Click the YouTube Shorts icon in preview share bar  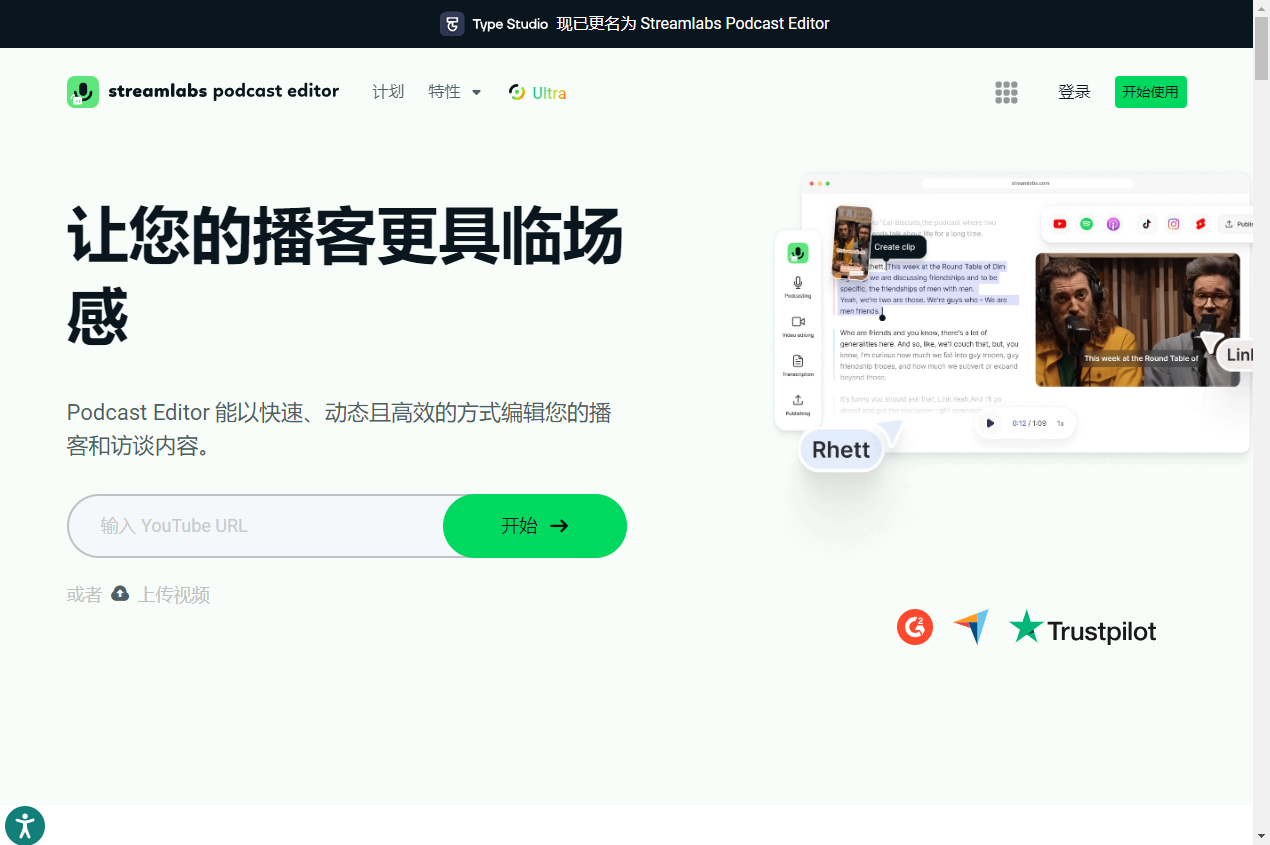[x=1201, y=224]
